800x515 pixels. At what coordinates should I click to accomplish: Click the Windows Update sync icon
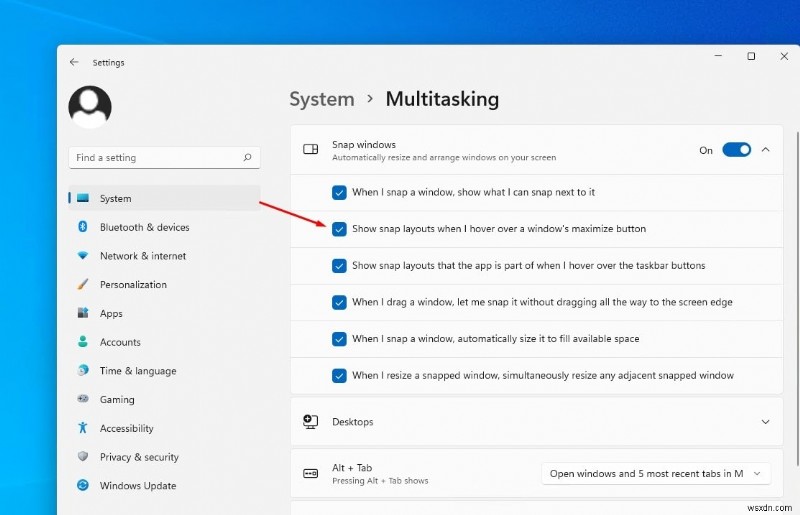(83, 485)
